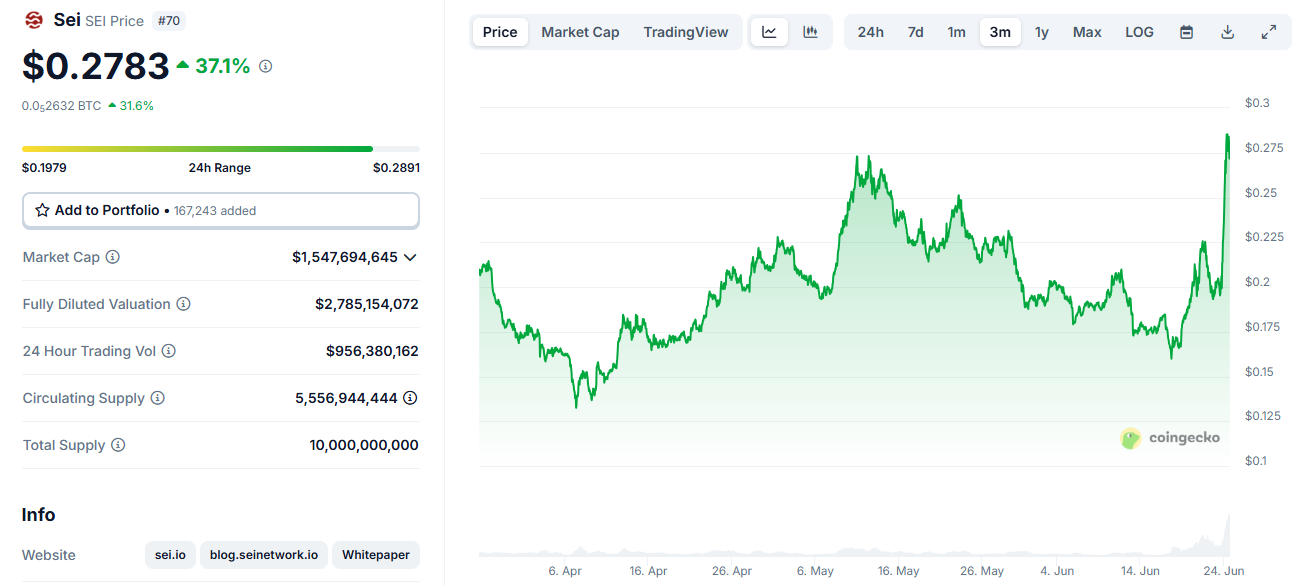Click the $0.275 price axis label
The height and width of the screenshot is (586, 1303).
coord(1264,148)
